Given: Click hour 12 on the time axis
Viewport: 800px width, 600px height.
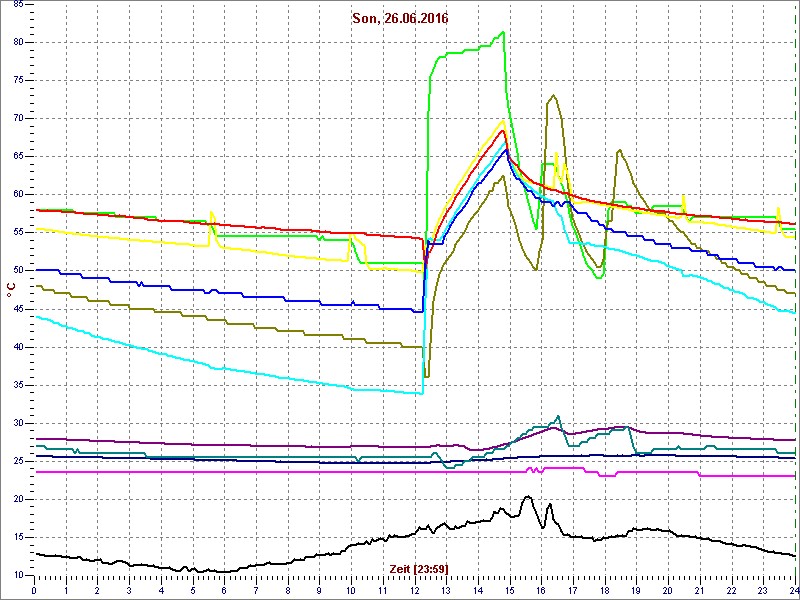Looking at the screenshot, I should 415,590.
